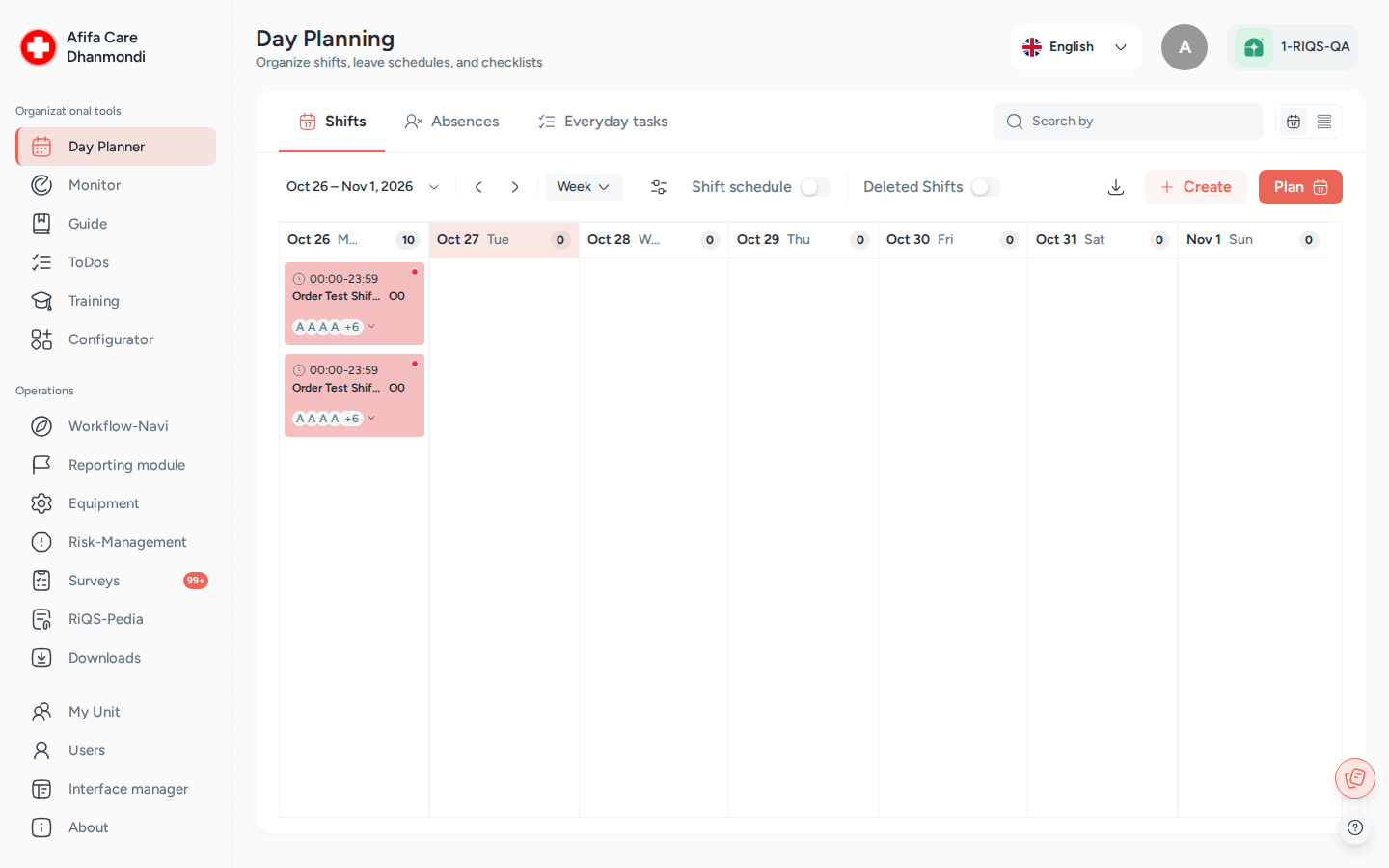The height and width of the screenshot is (868, 1389).
Task: Open RiQS-Pedia in the sidebar
Action: point(116,619)
